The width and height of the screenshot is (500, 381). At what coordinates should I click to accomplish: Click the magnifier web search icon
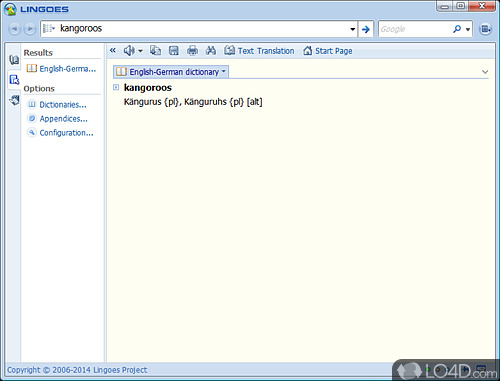(x=457, y=29)
